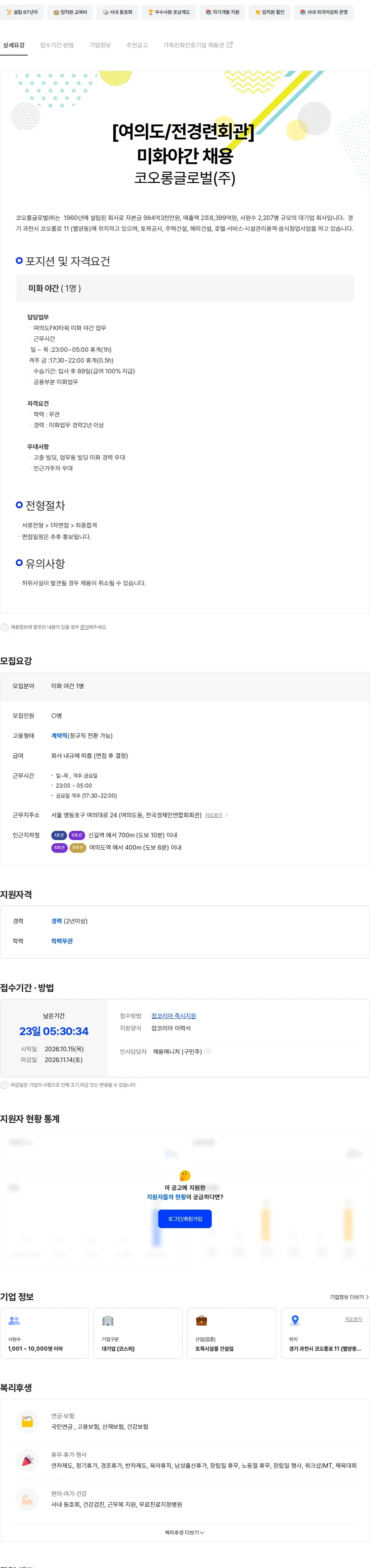This screenshot has width=370, height=1568.
Task: Click 서울 영등포구 여의대로 24 address text
Action: pyautogui.click(x=126, y=815)
